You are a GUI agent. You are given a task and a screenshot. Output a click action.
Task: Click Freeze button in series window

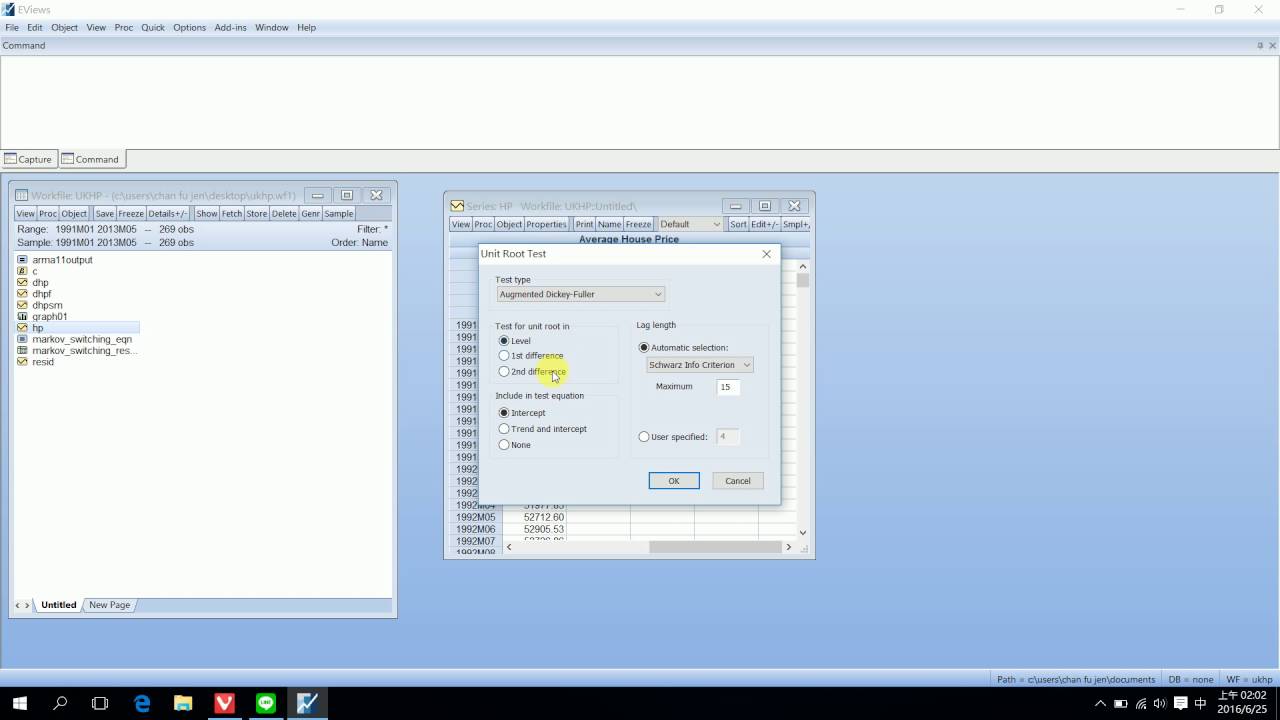tap(638, 224)
